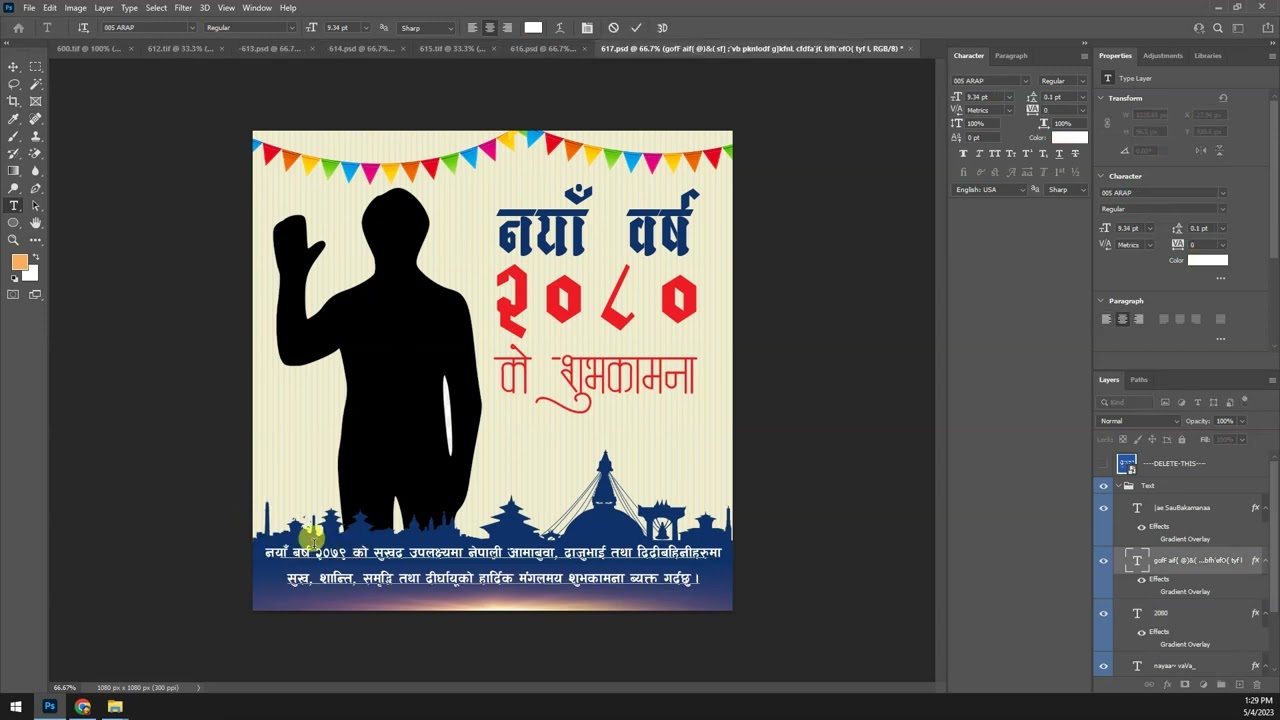
Task: Select the Clone Stamp tool
Action: [35, 136]
